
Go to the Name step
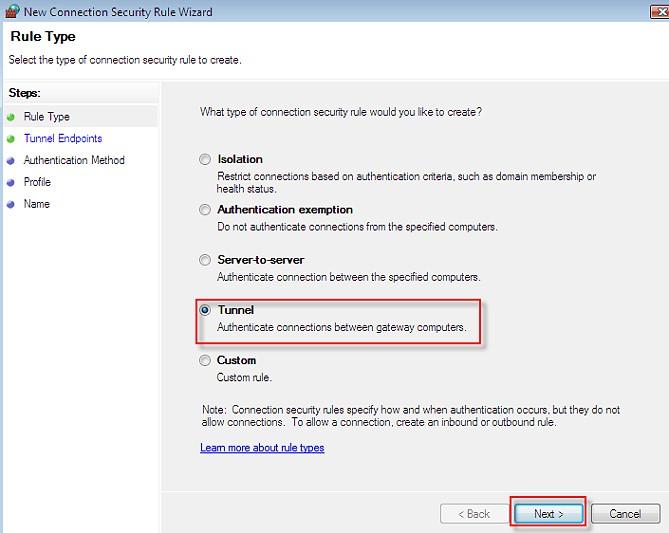pyautogui.click(x=36, y=204)
